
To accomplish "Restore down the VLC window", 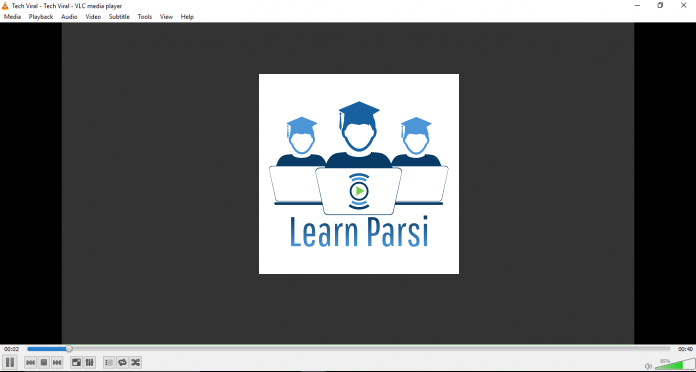I will click(x=660, y=6).
